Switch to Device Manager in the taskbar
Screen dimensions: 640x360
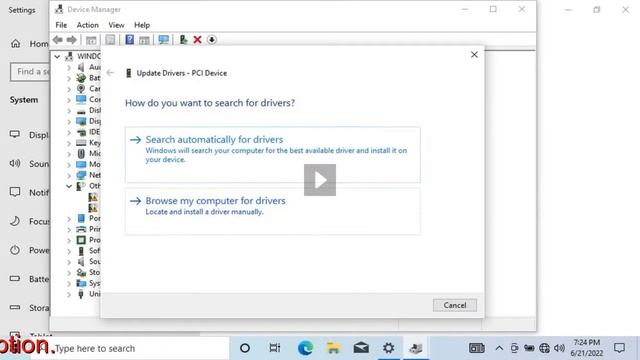[x=416, y=348]
